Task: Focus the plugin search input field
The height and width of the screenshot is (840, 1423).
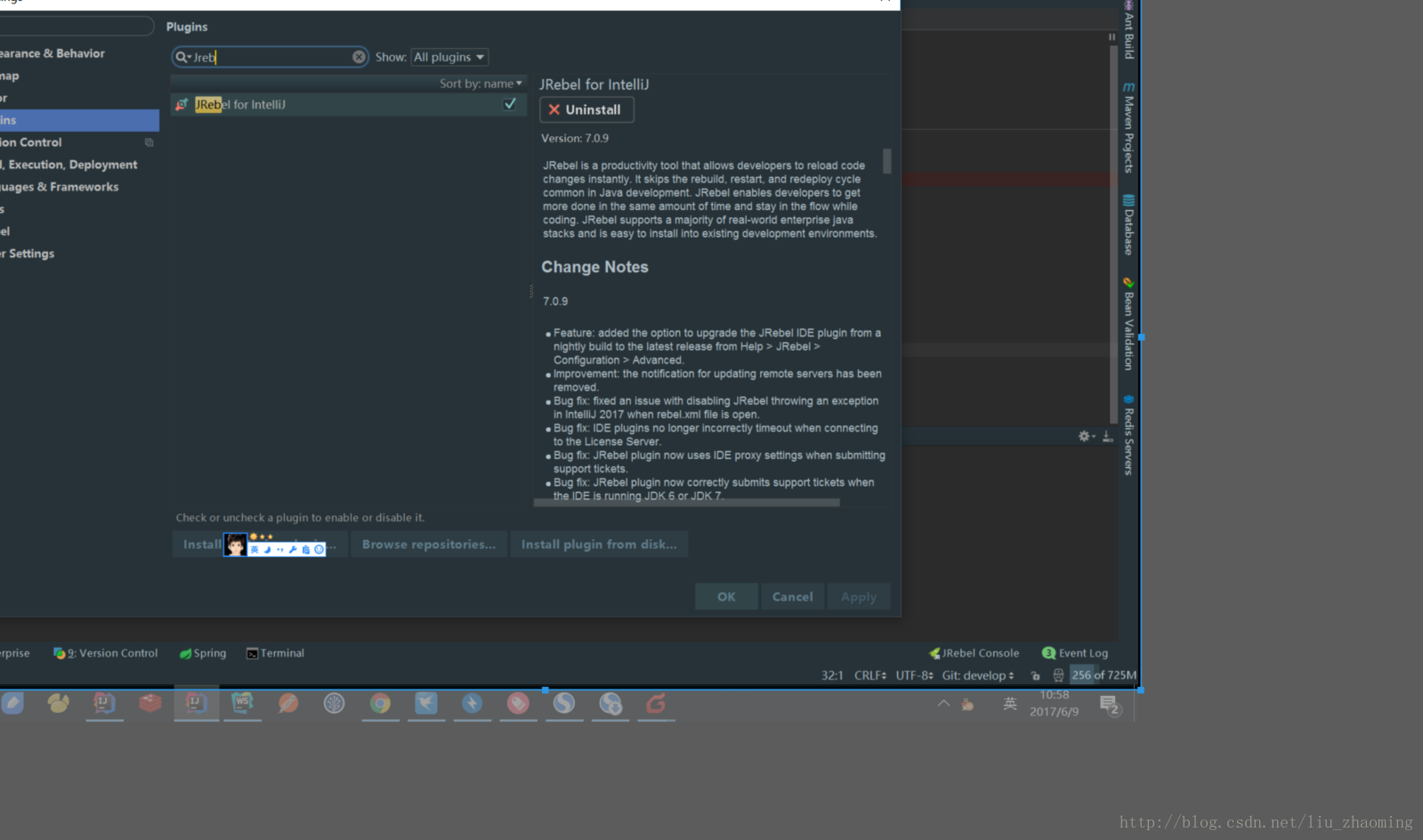Action: [271, 57]
